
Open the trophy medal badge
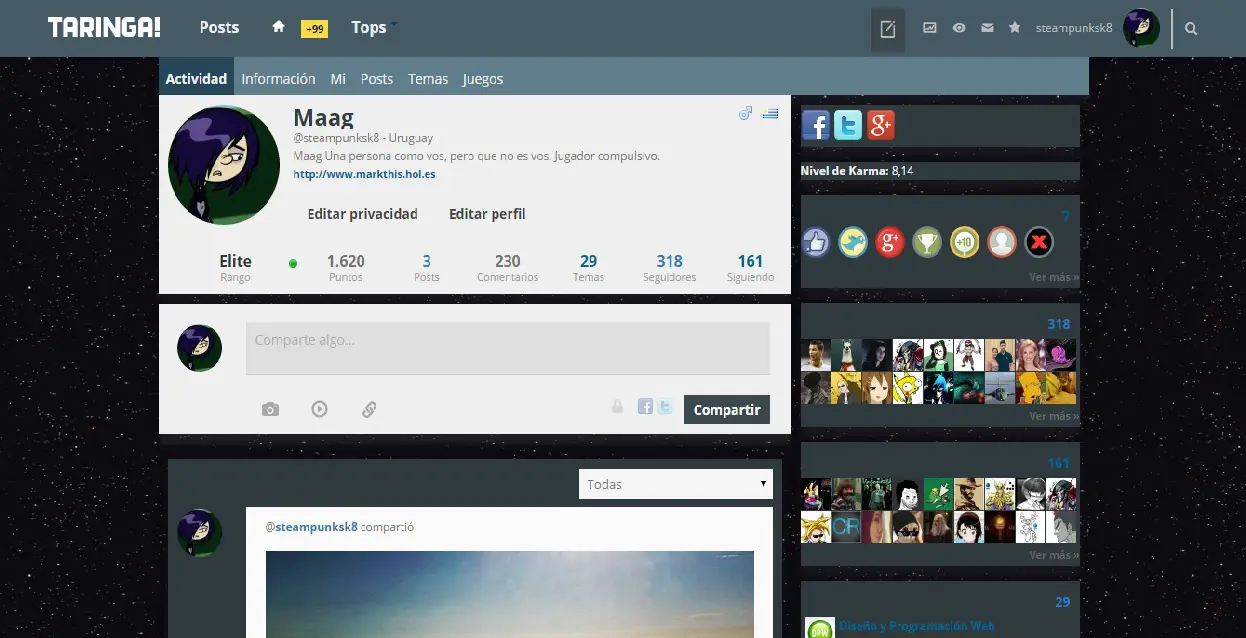point(927,242)
